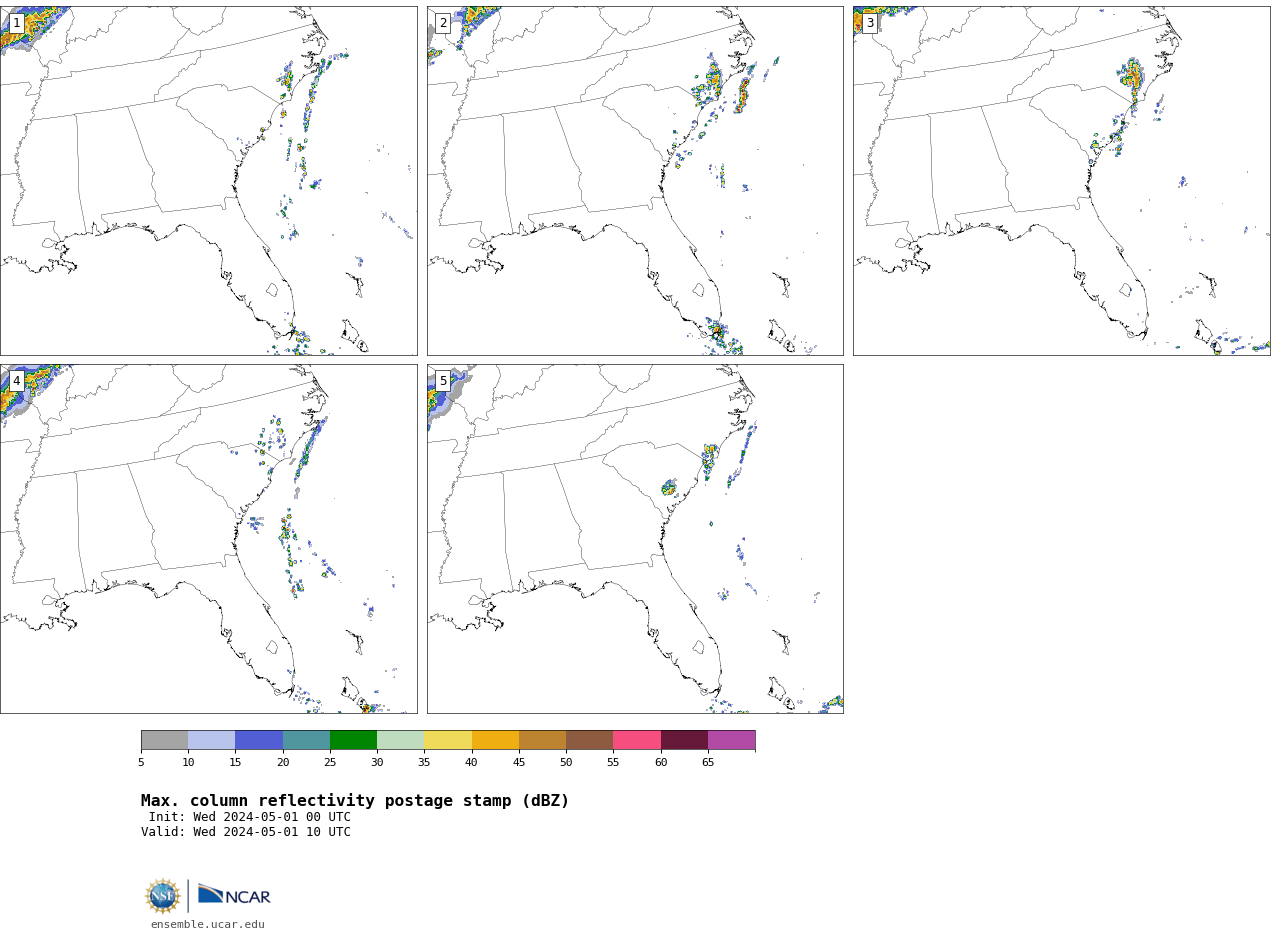The width and height of the screenshot is (1280, 936).
Task: Click the yellow 35-40 dBZ swatch
Action: tap(448, 740)
